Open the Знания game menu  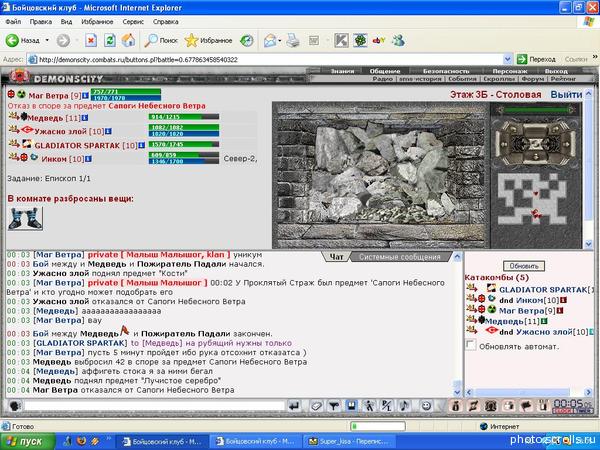pos(342,71)
